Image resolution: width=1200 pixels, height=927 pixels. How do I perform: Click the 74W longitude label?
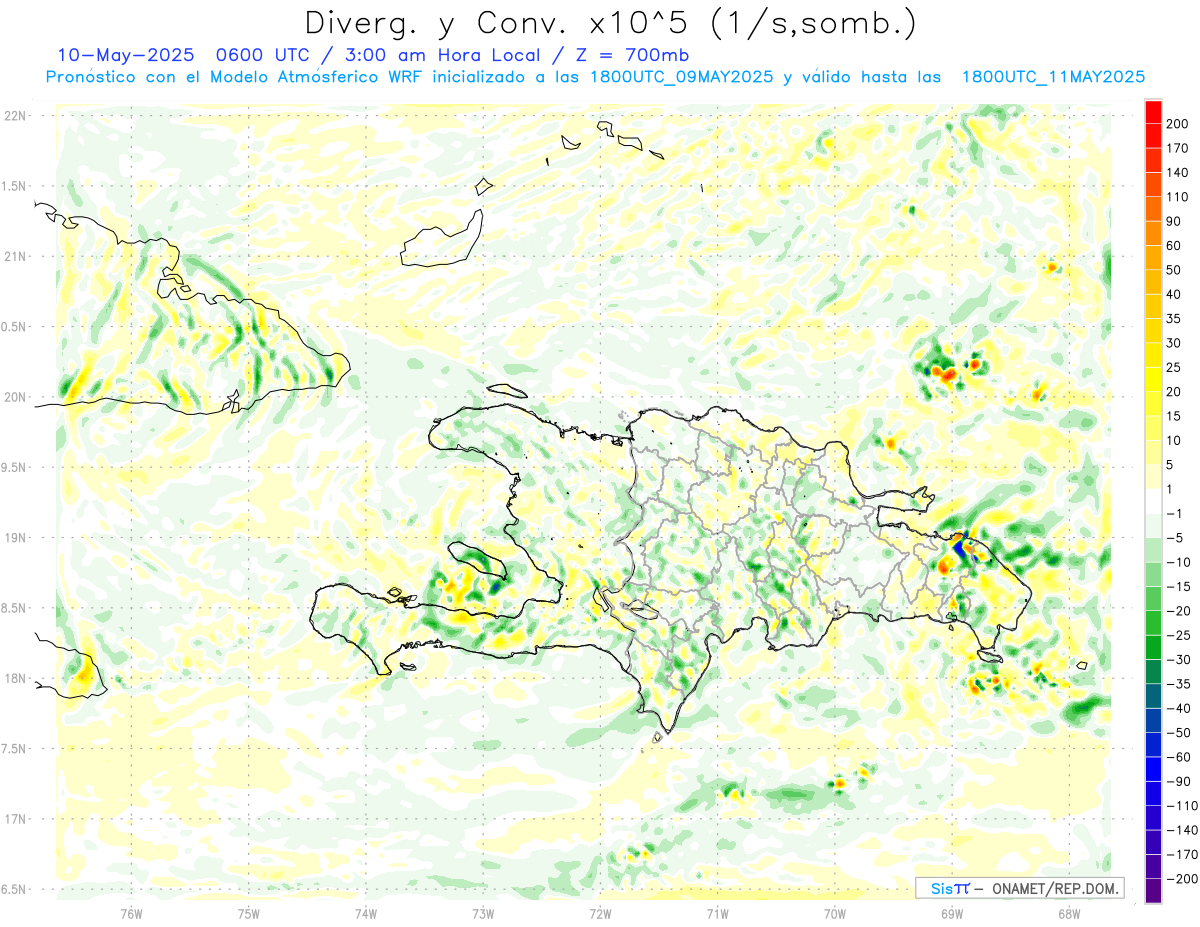click(366, 914)
